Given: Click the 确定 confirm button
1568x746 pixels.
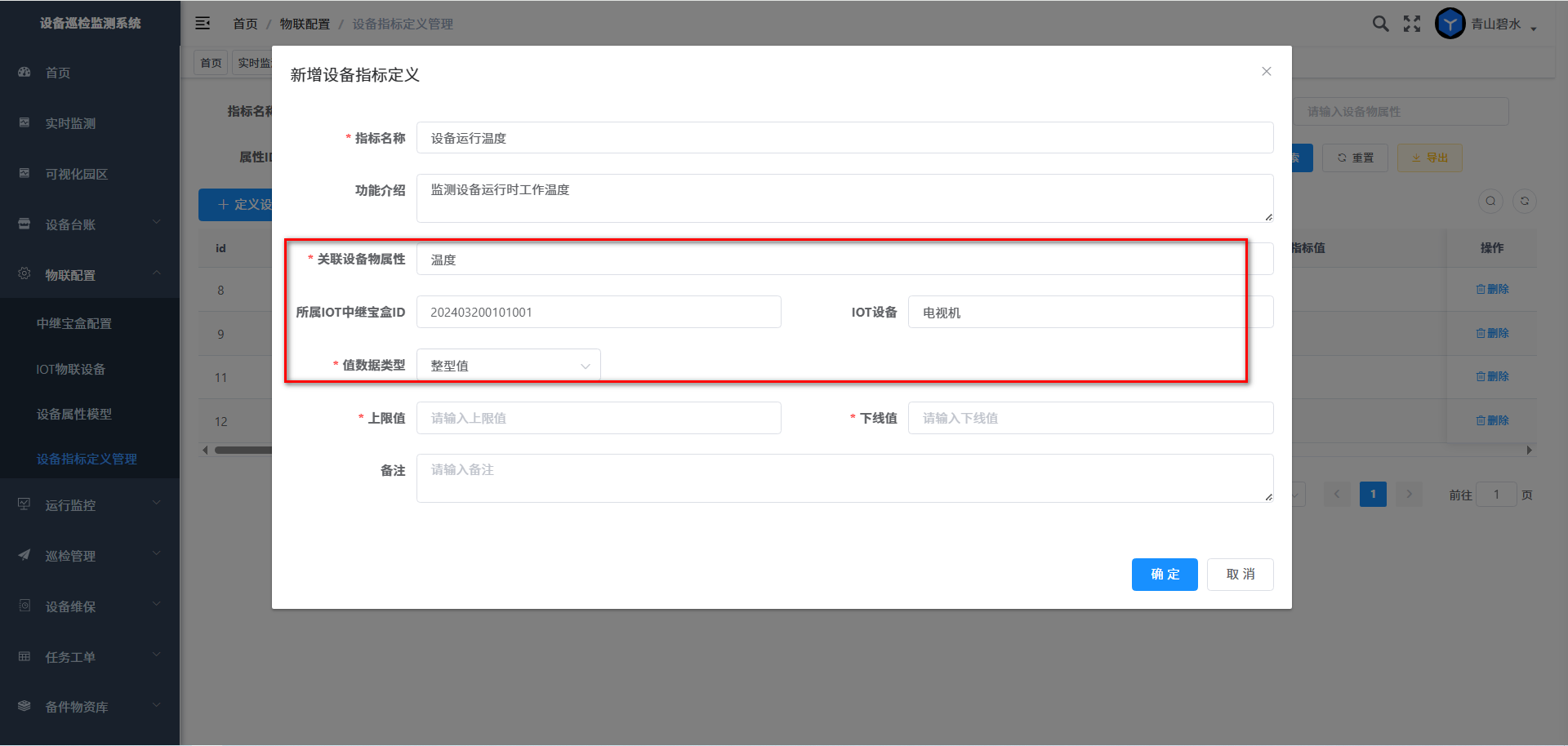Looking at the screenshot, I should (1164, 575).
